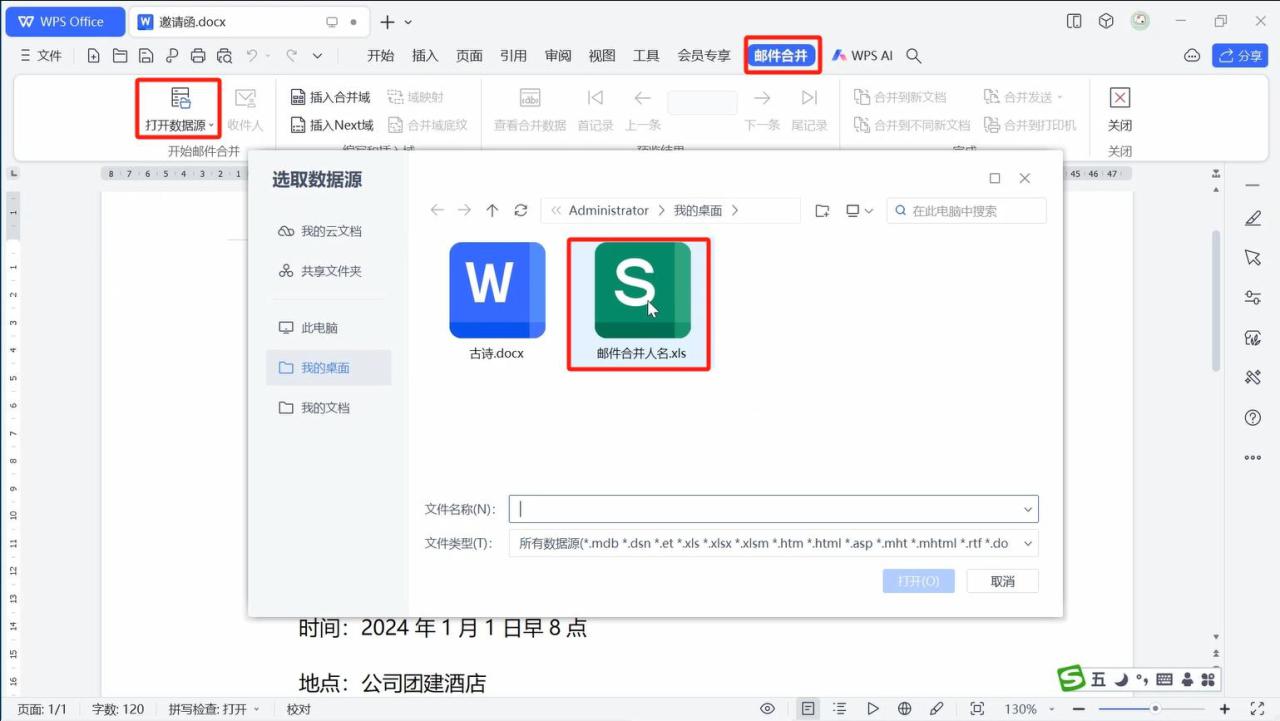Open the new tab dropdown arrow beside plus
The image size is (1280, 721).
tap(408, 22)
